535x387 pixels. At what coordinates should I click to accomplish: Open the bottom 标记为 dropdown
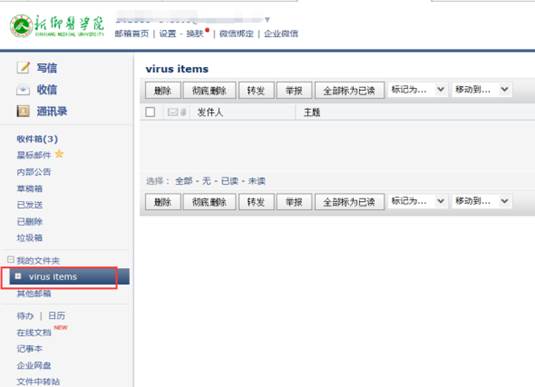pos(418,201)
